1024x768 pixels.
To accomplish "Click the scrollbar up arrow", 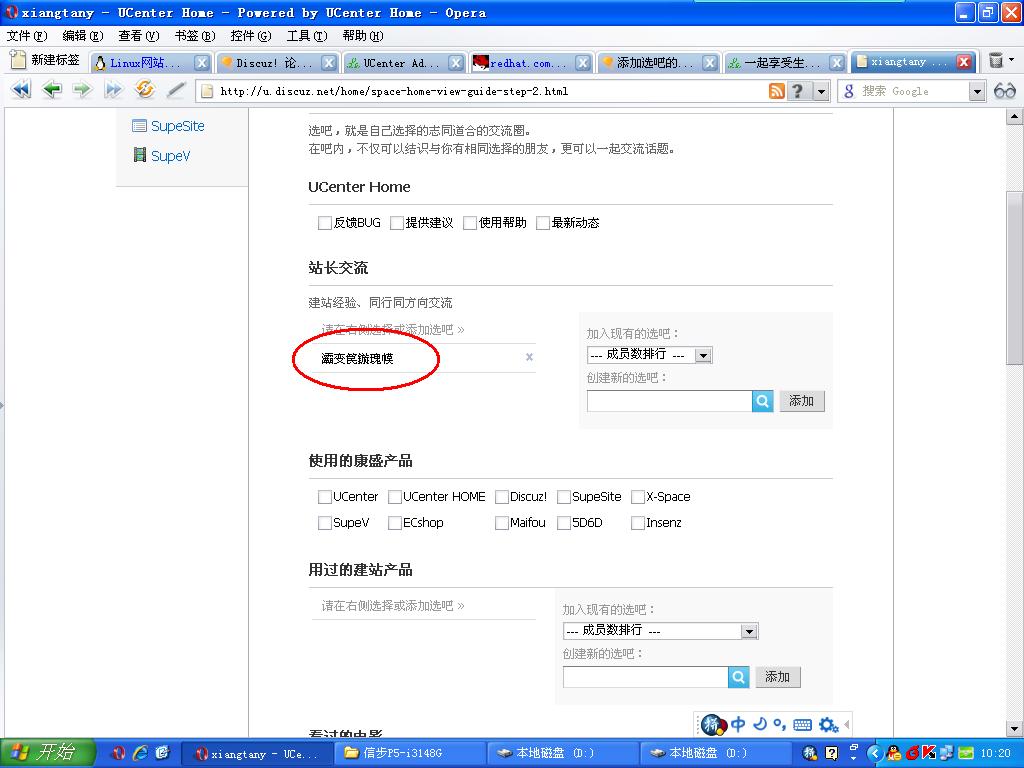I will point(1014,117).
